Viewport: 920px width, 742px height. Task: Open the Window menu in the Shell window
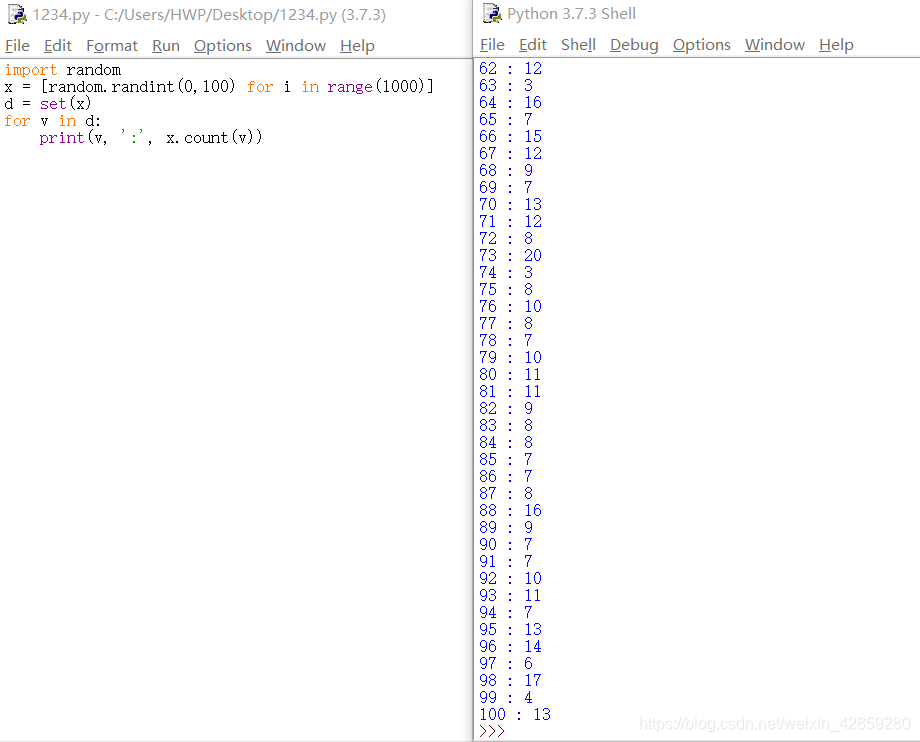774,45
